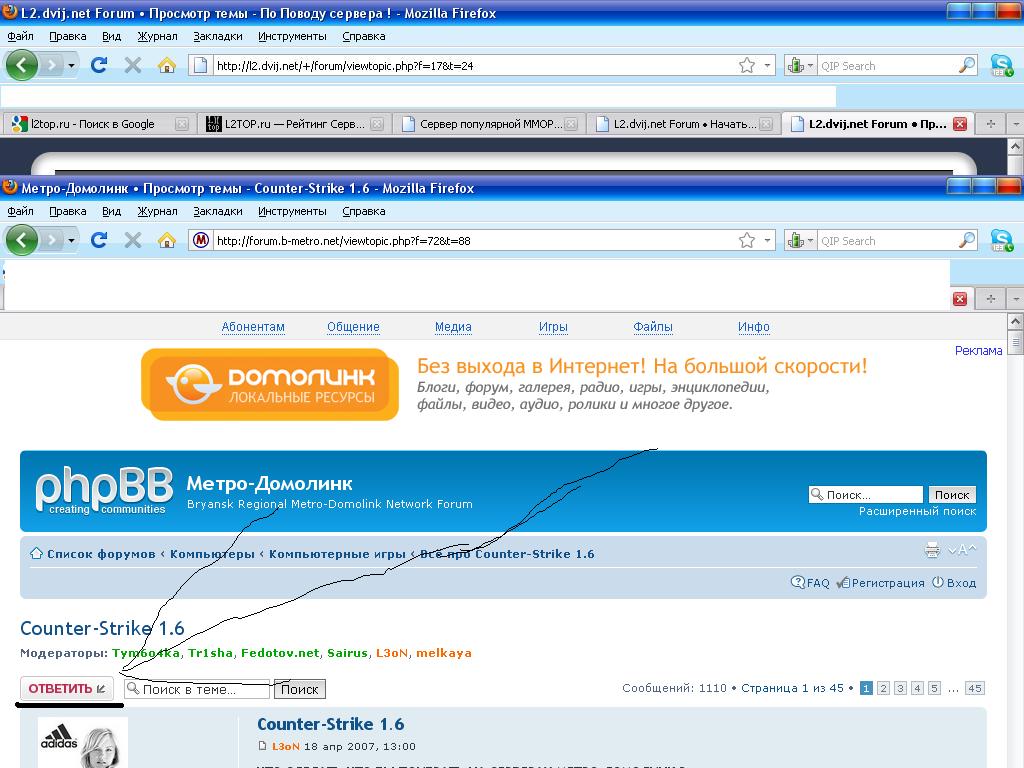Open history dropdown next to Forward in L2.dvij.net window

pyautogui.click(x=71, y=65)
